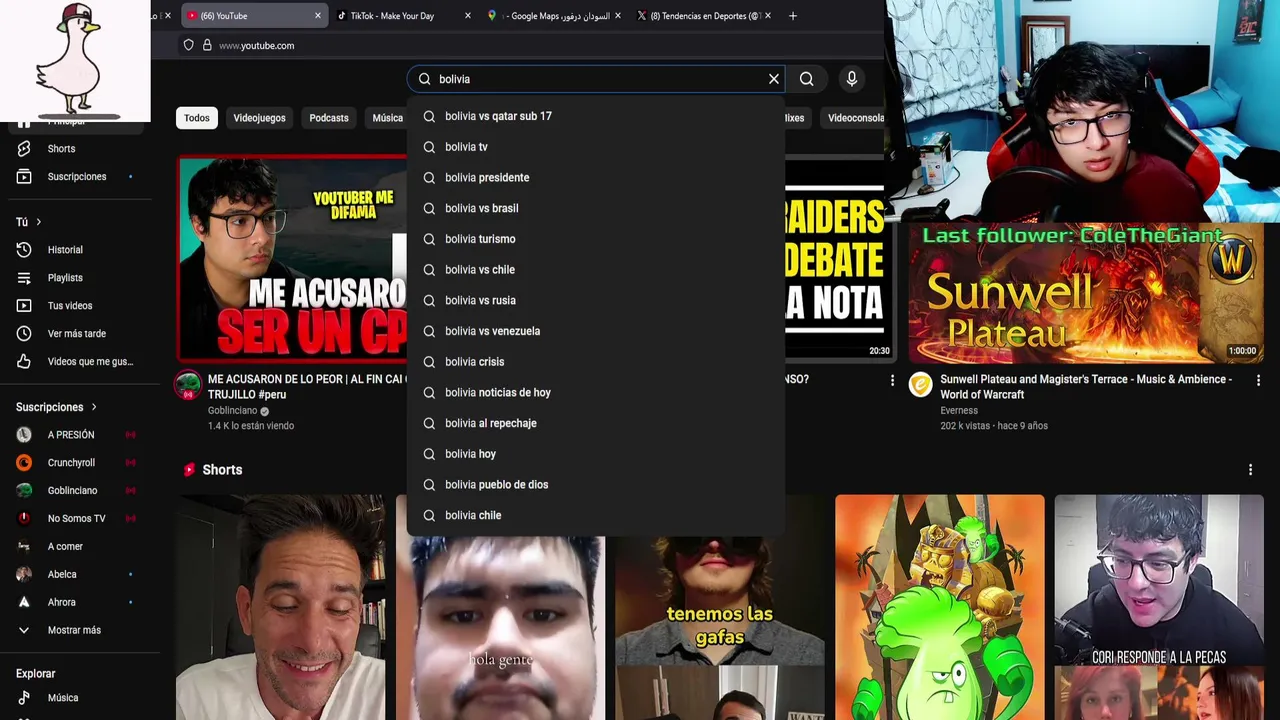Viewport: 1280px width, 720px height.
Task: Open the Shorts section options menu
Action: tap(1250, 470)
